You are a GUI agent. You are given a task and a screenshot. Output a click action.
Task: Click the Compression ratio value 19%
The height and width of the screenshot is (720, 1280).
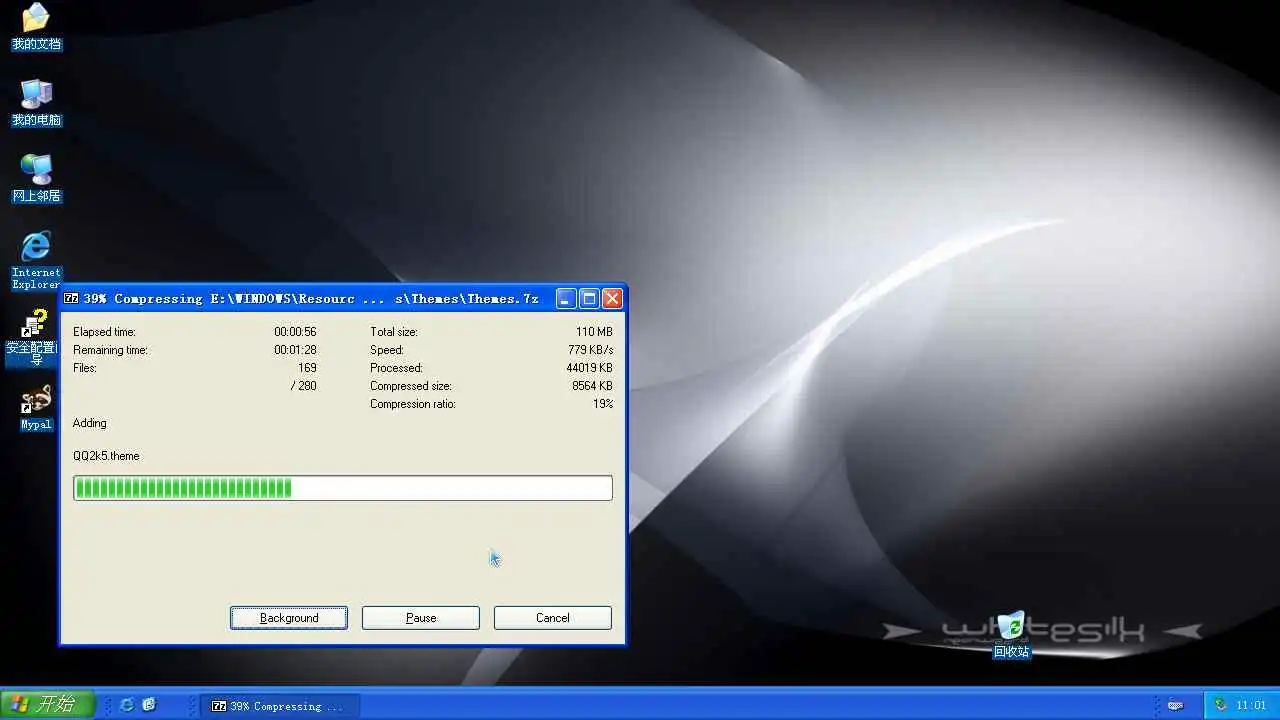[603, 404]
